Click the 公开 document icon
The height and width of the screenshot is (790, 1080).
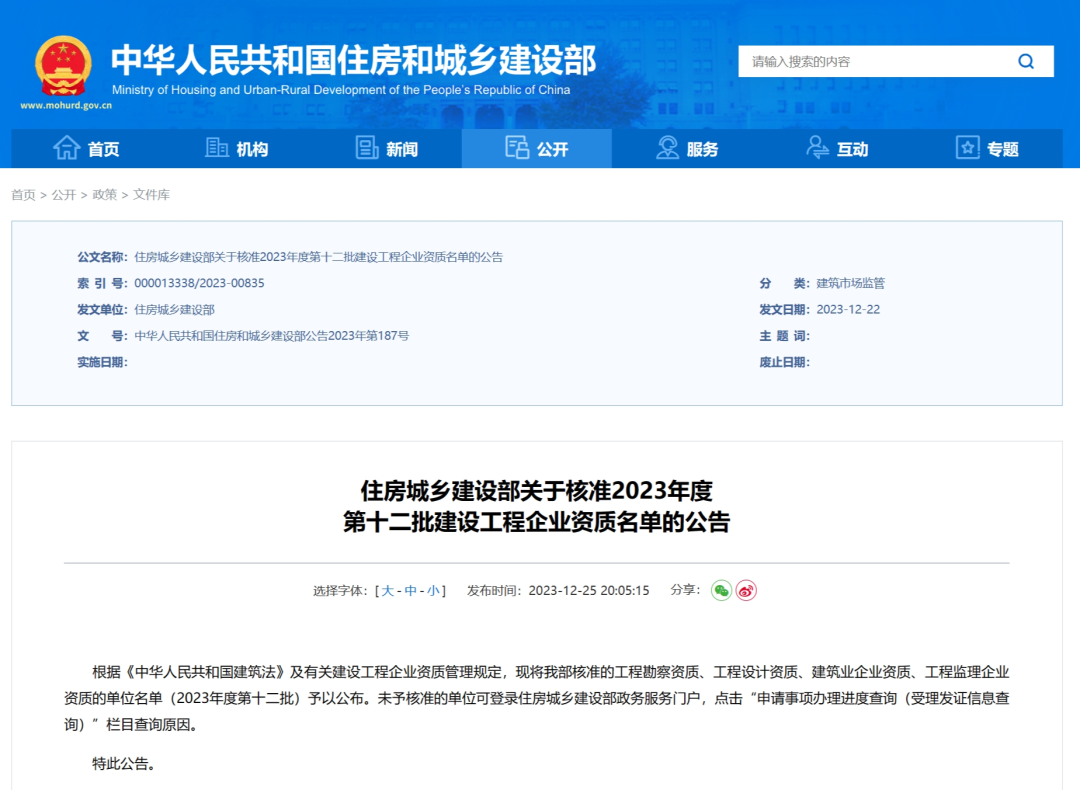pos(517,147)
